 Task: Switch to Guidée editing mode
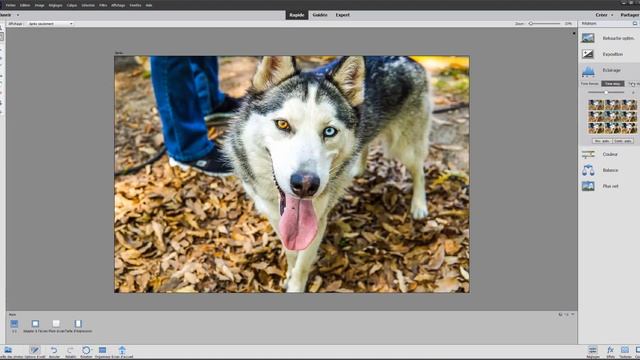(x=320, y=15)
